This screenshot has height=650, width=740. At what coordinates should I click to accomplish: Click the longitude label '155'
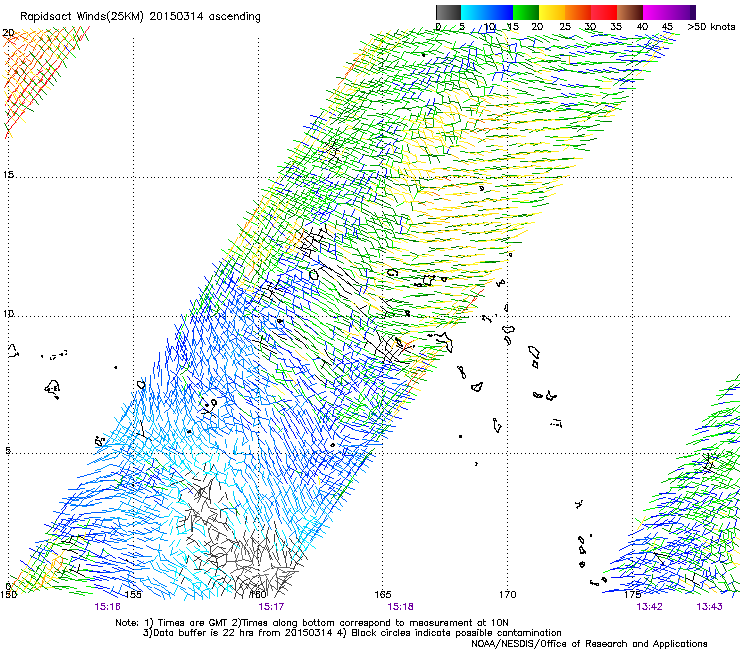tap(133, 595)
